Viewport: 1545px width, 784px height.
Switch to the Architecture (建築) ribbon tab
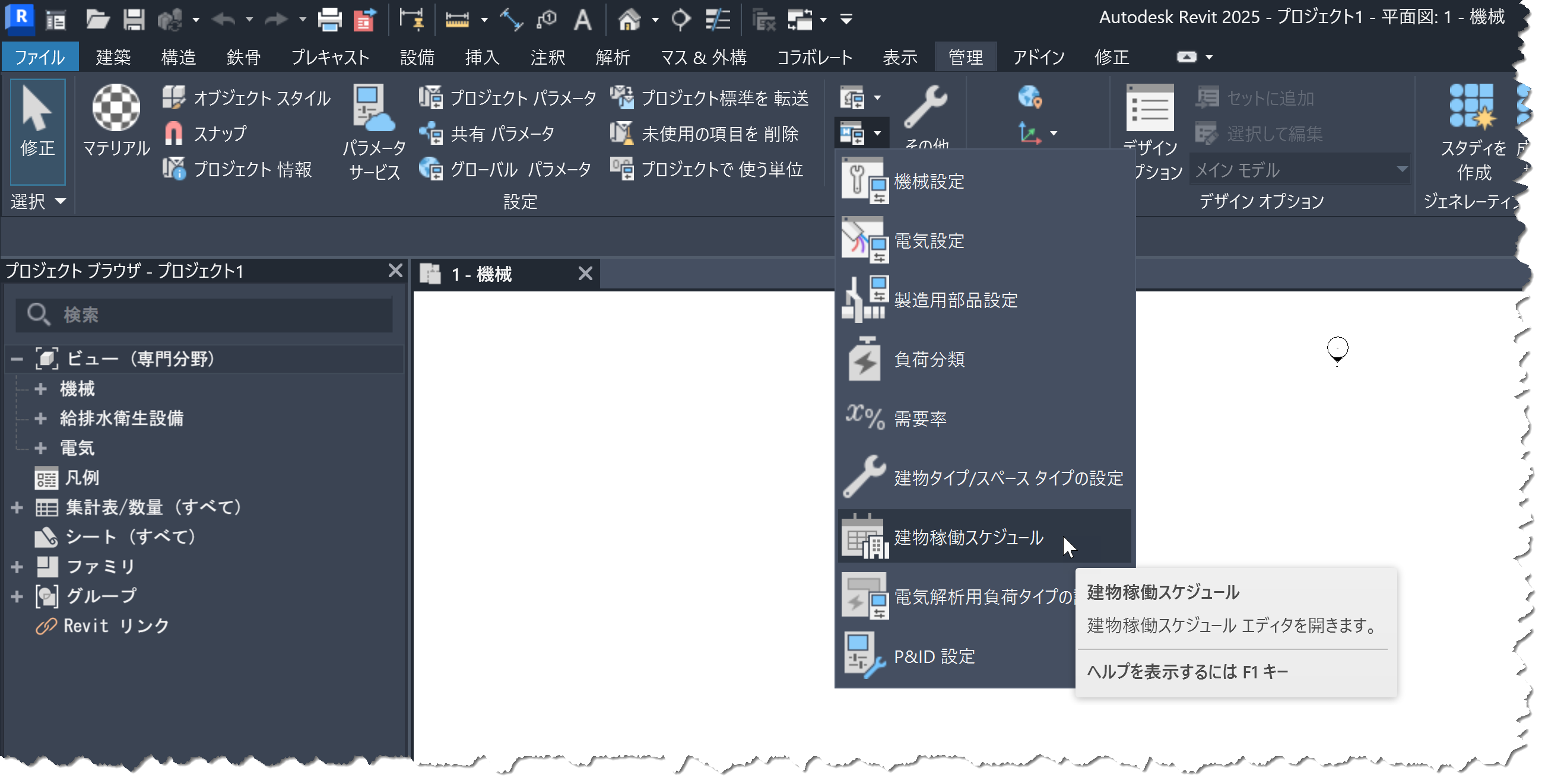tap(113, 57)
